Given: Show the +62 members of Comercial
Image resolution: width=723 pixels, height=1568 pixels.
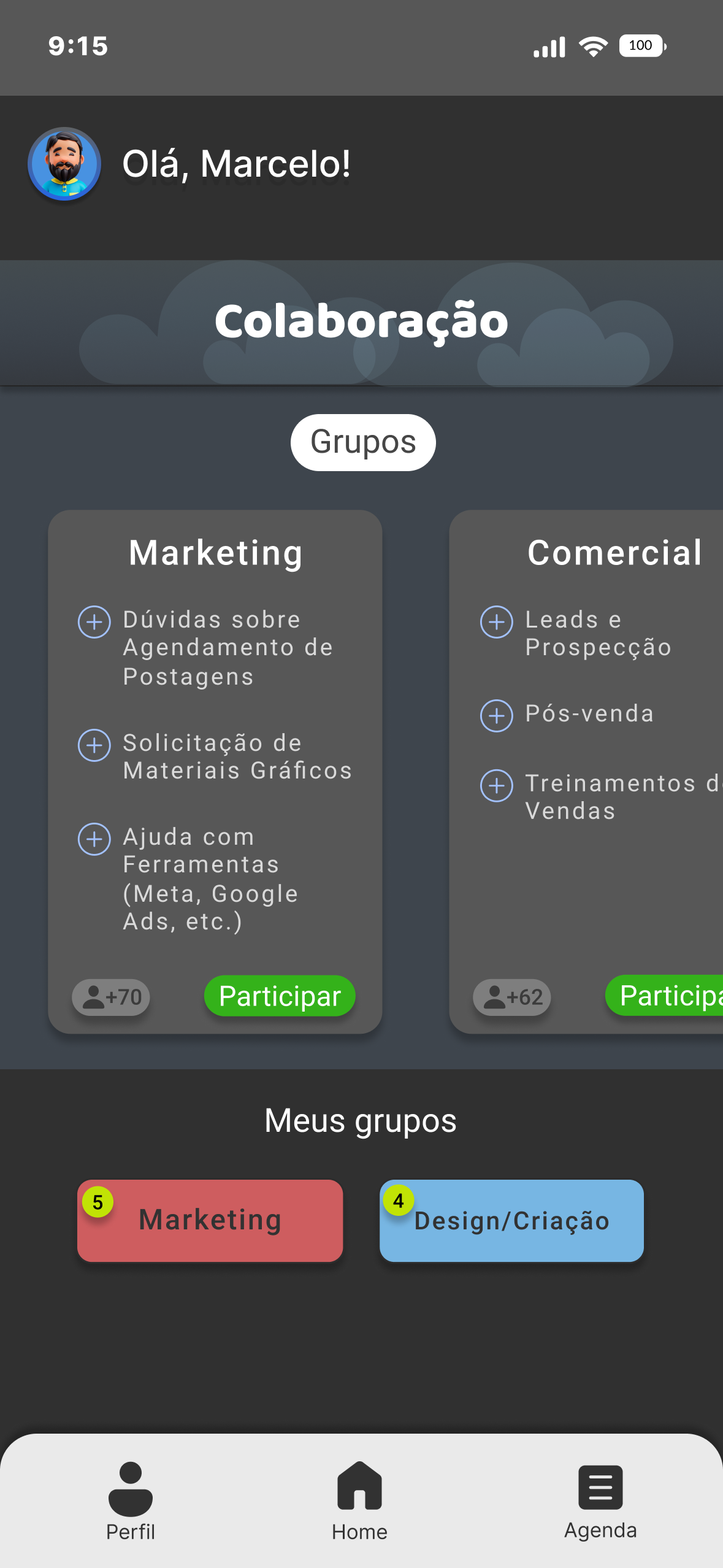Looking at the screenshot, I should click(x=512, y=997).
